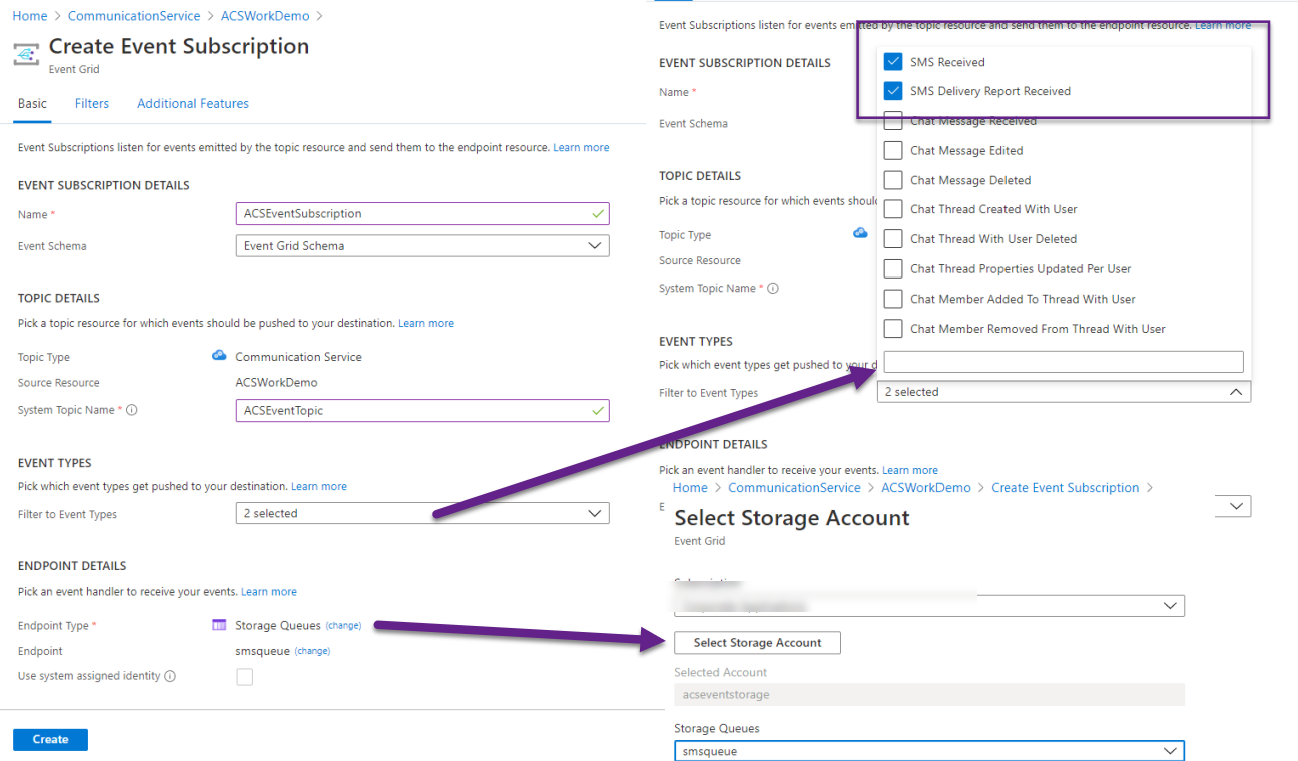
Task: Uncheck the SMS Received event type
Action: coord(893,62)
